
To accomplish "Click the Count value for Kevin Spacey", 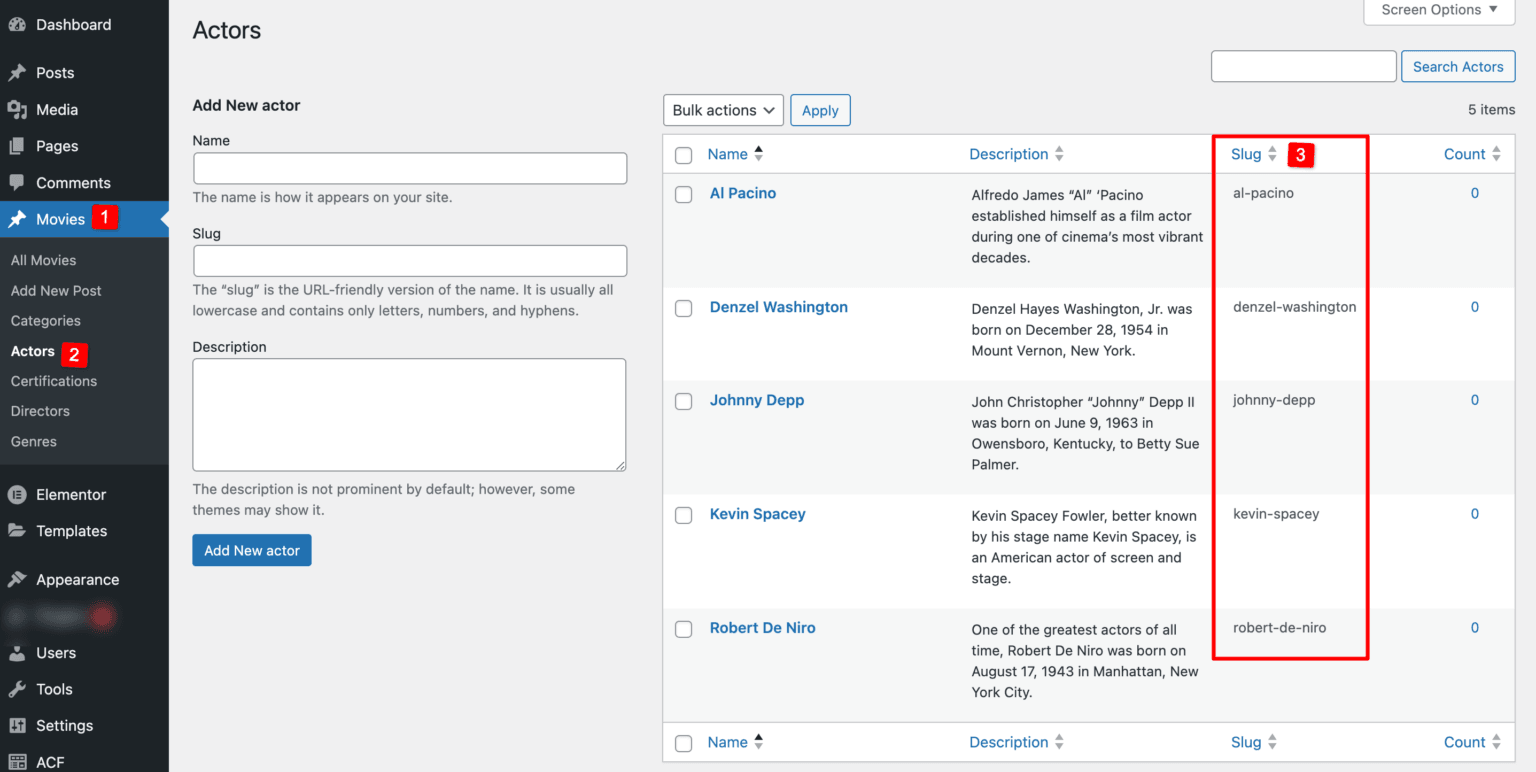I will coord(1474,513).
